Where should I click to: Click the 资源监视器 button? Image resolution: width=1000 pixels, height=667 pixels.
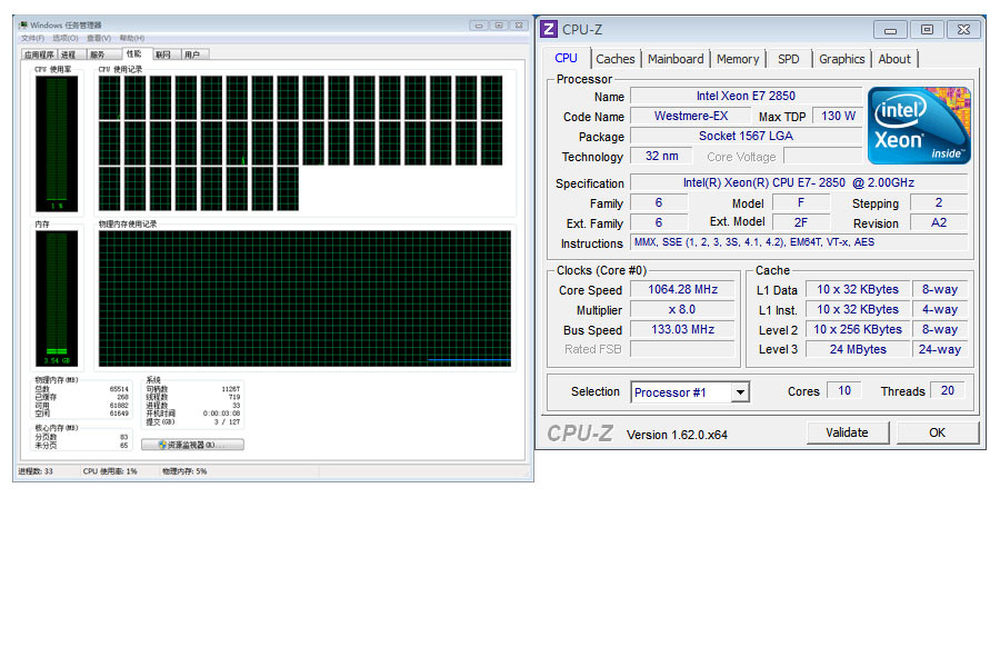pos(193,444)
